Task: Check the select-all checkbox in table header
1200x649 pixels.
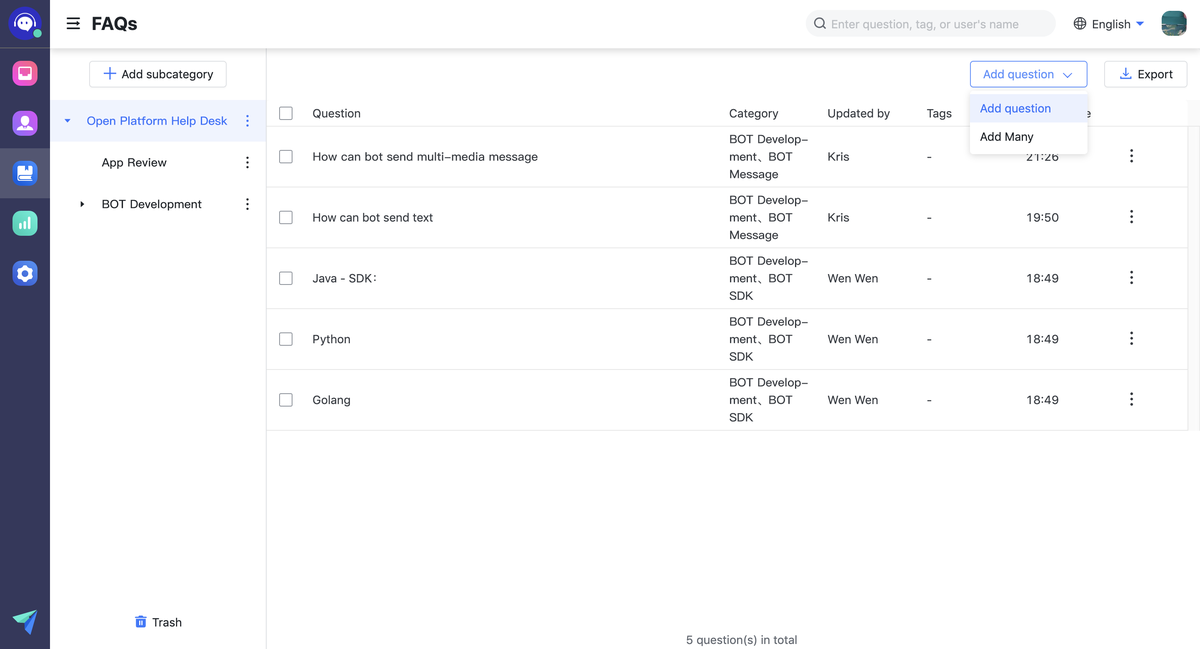Action: click(286, 113)
